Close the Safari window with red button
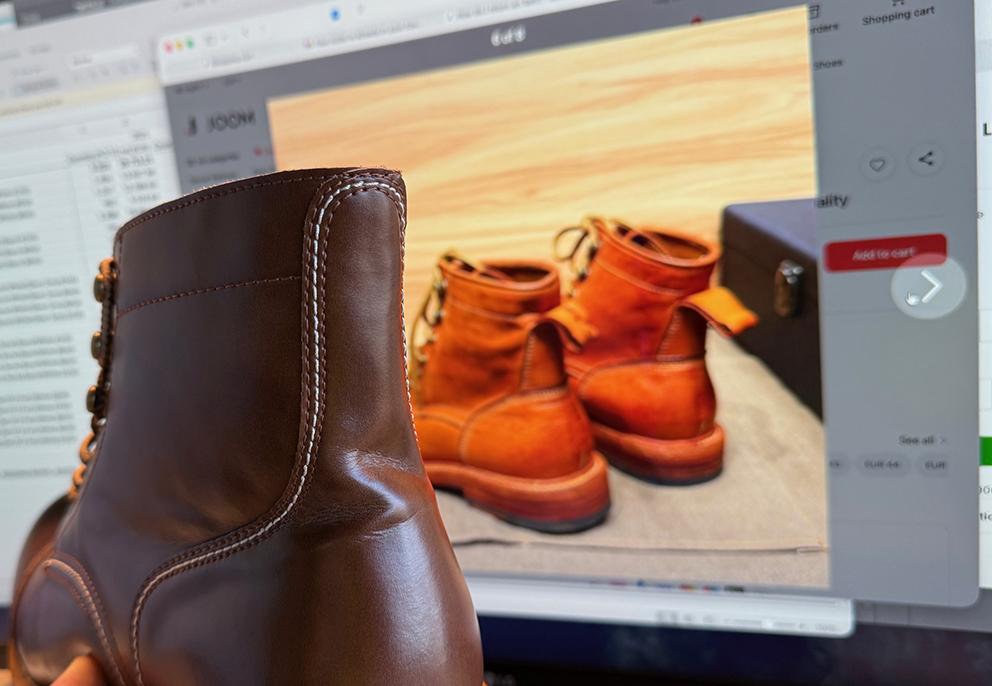 pos(167,46)
